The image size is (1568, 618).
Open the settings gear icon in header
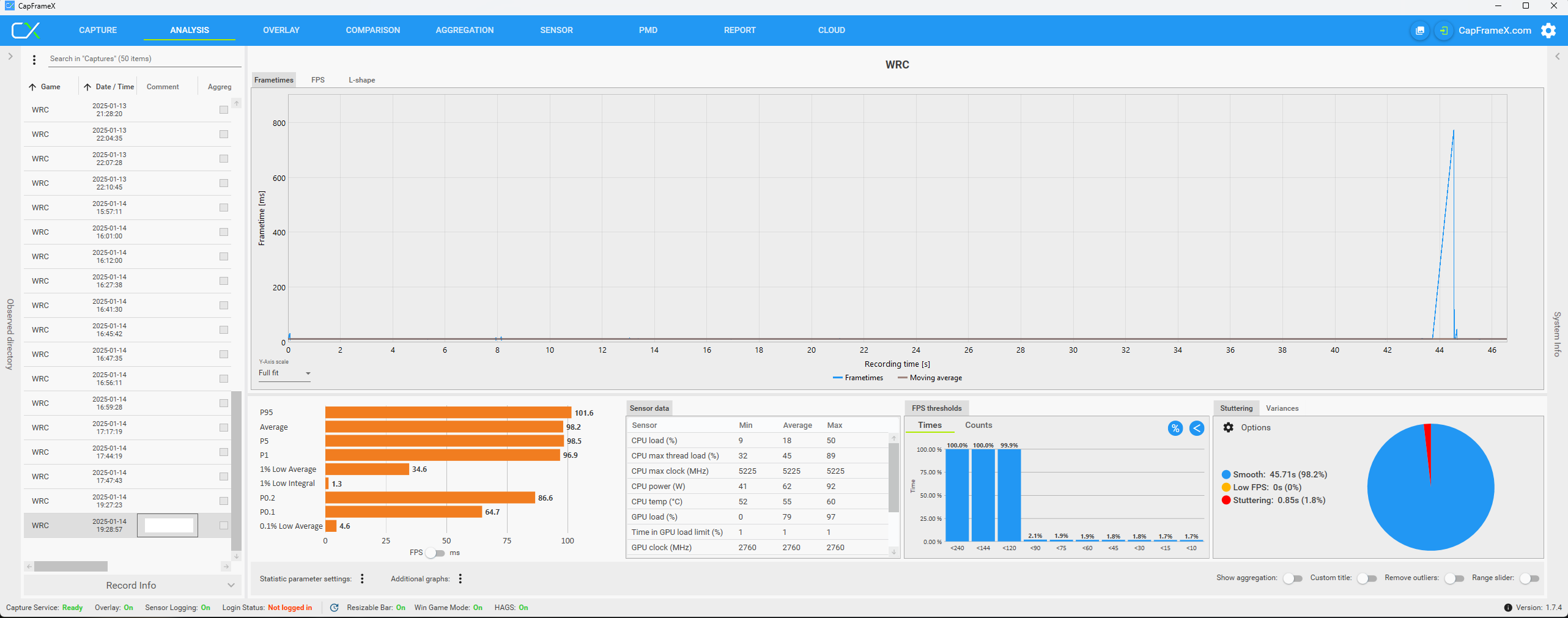1548,31
